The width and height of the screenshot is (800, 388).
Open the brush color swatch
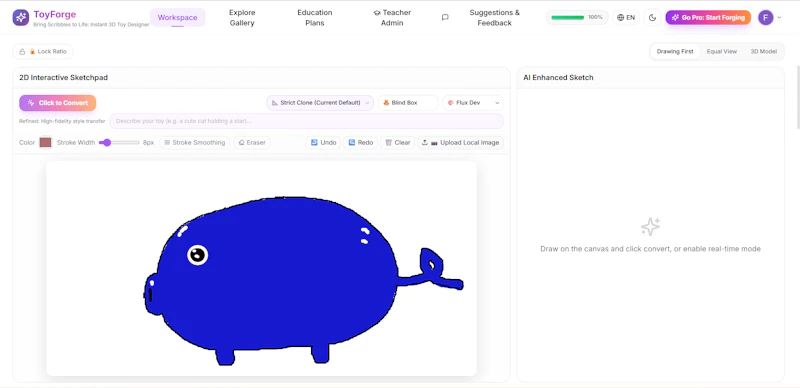click(46, 142)
